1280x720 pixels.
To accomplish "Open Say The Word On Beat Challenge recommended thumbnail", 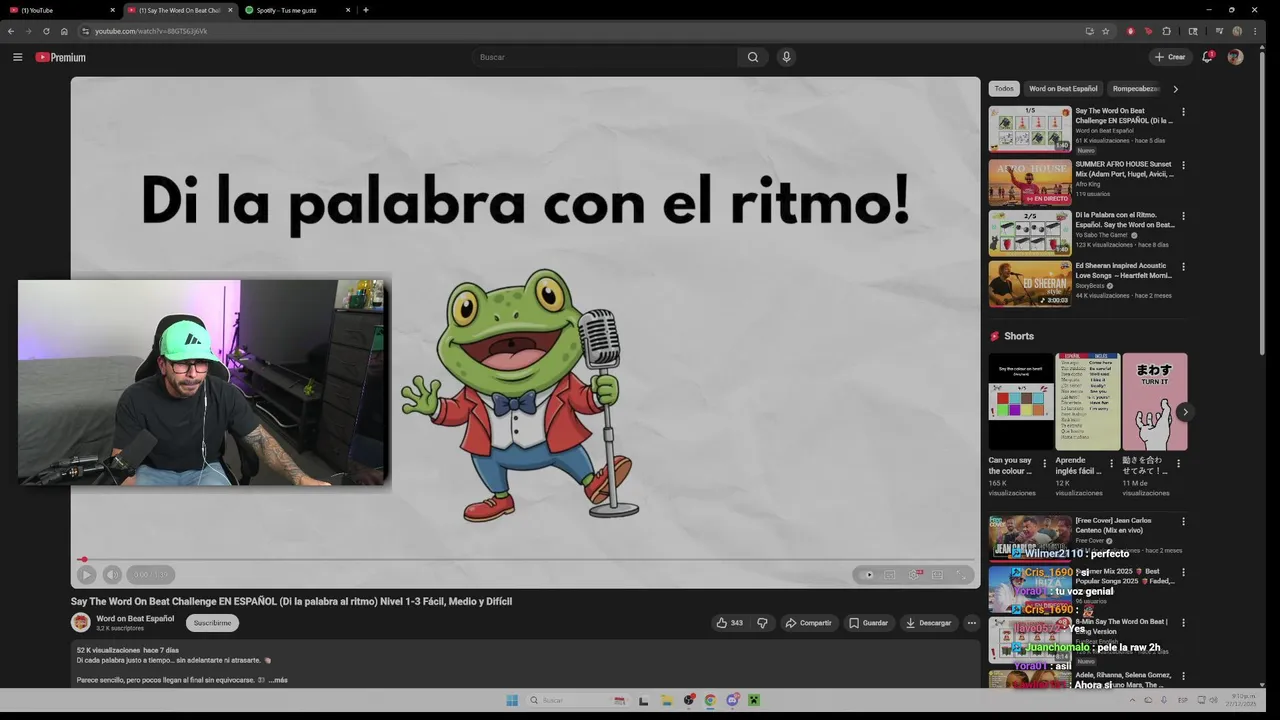I will [1030, 129].
